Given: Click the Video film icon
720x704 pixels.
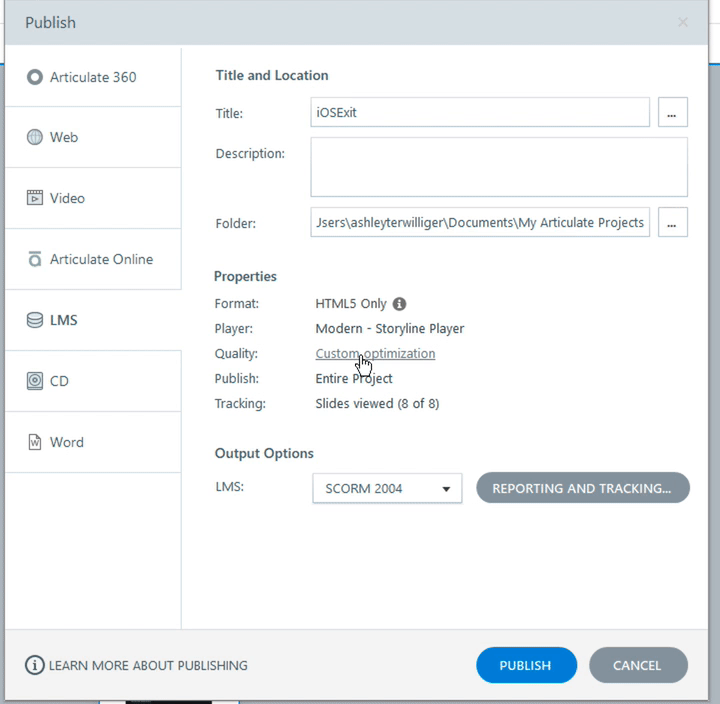Looking at the screenshot, I should tap(35, 198).
